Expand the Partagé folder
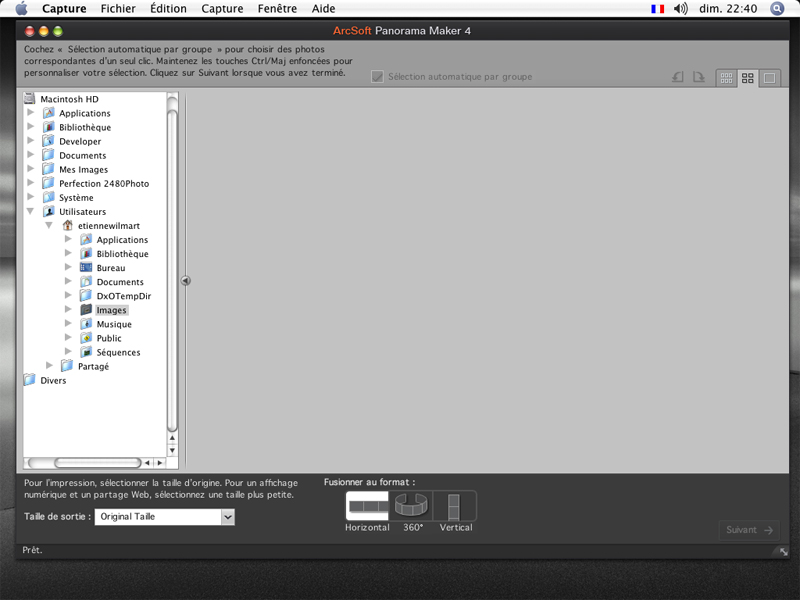 click(x=49, y=365)
